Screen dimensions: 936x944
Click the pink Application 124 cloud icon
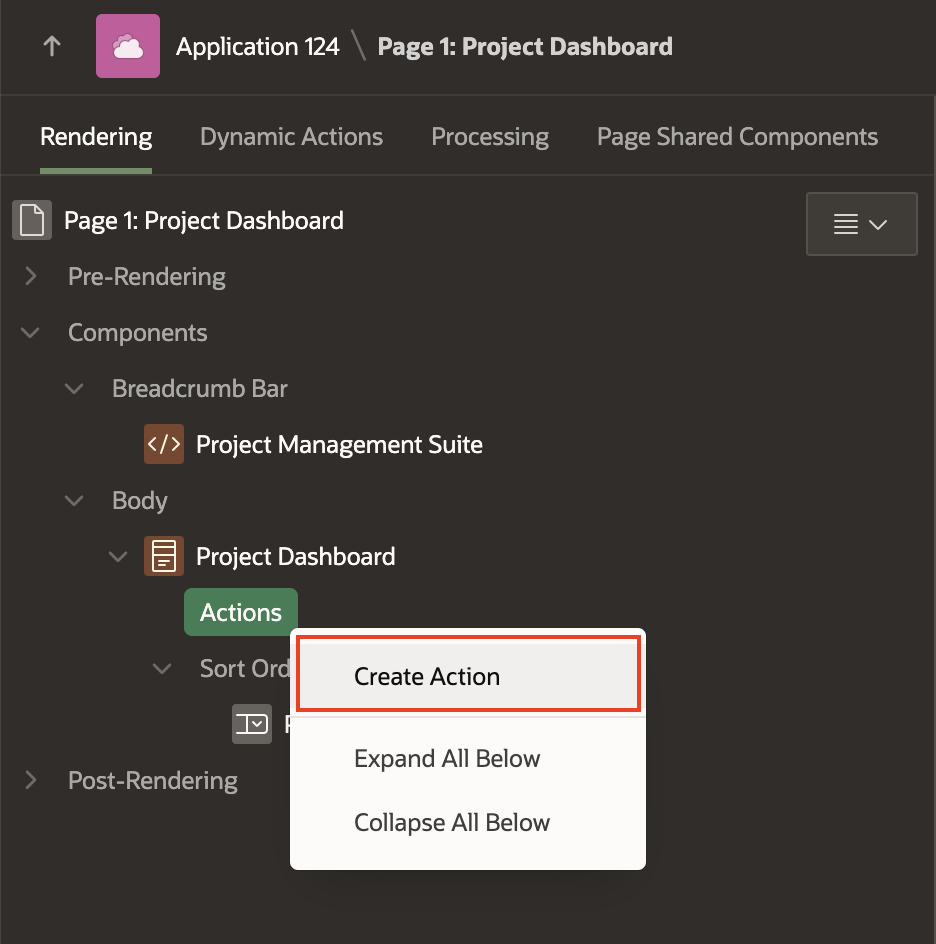[128, 47]
